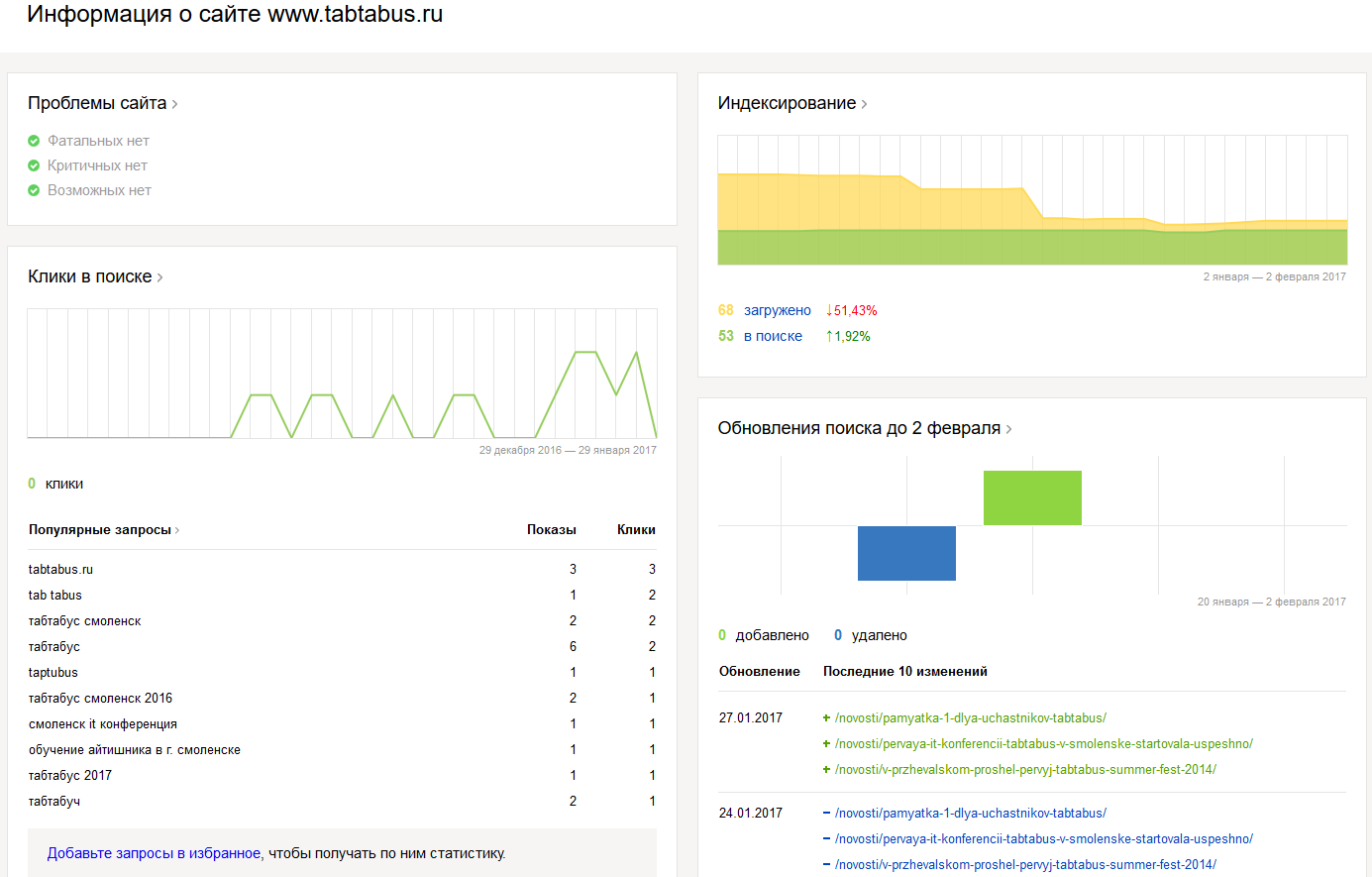Click green check icon beside Критичных нет

tap(34, 165)
